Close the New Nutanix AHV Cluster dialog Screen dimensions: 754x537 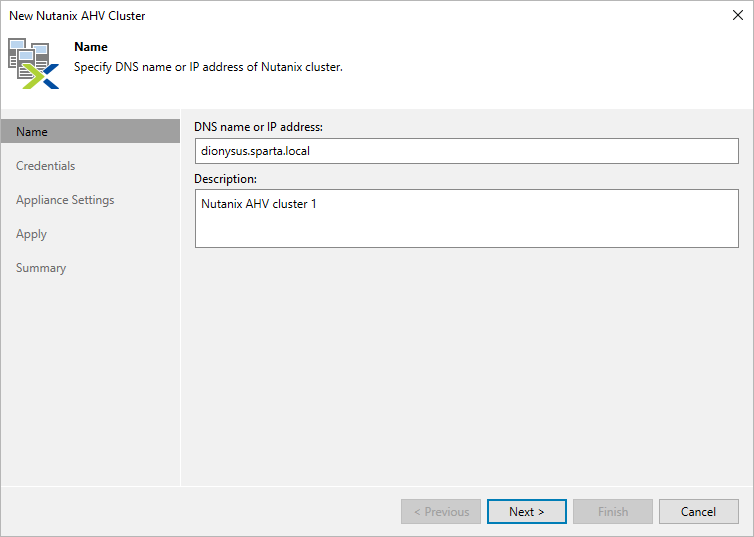[737, 16]
